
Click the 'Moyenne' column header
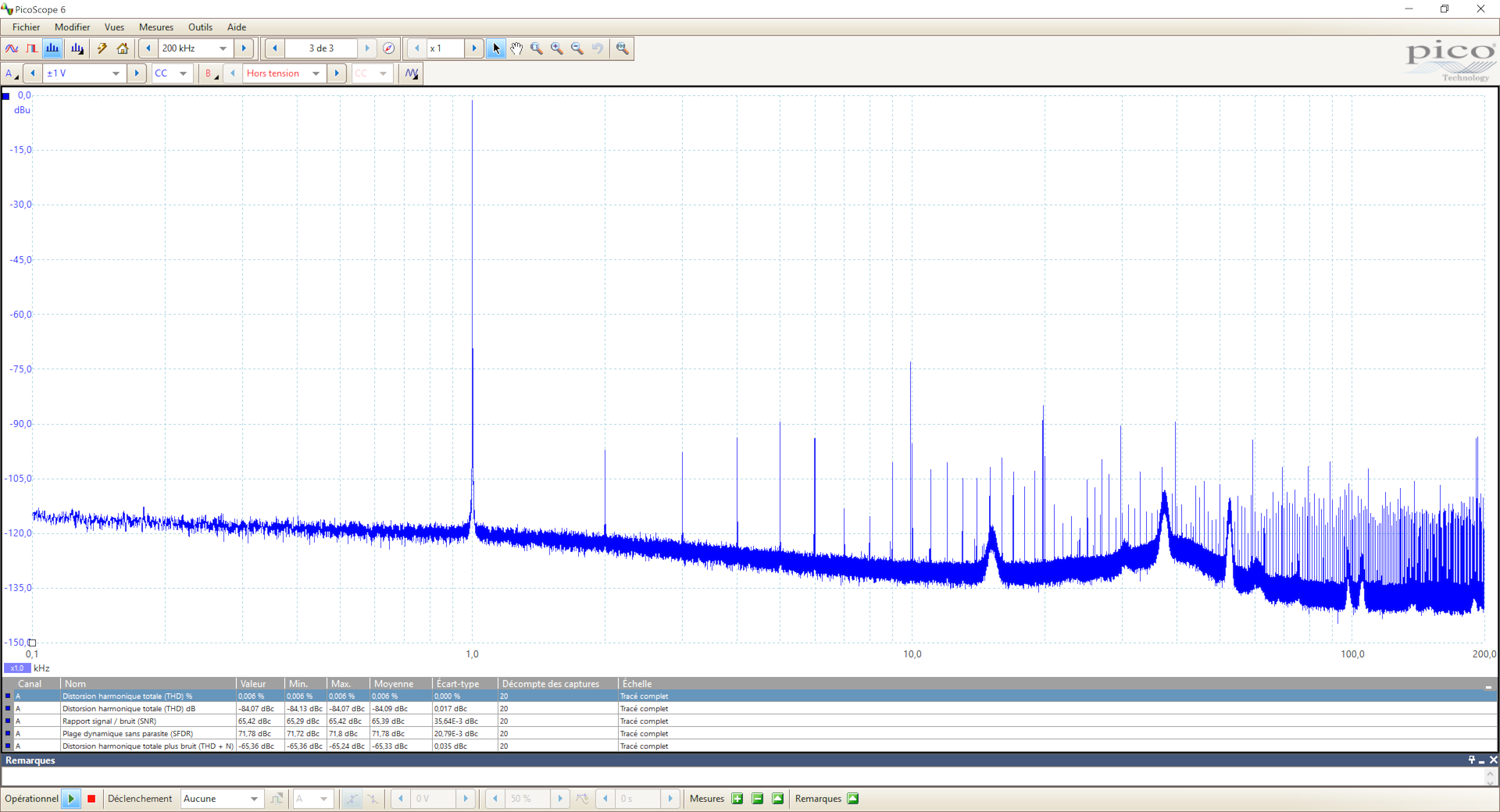point(401,684)
